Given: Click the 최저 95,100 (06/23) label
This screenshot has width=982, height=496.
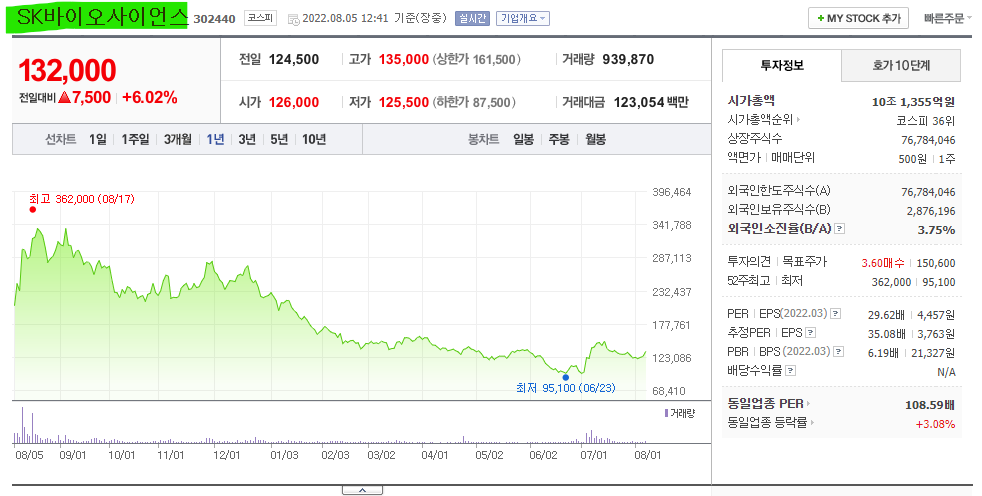Looking at the screenshot, I should point(566,388).
